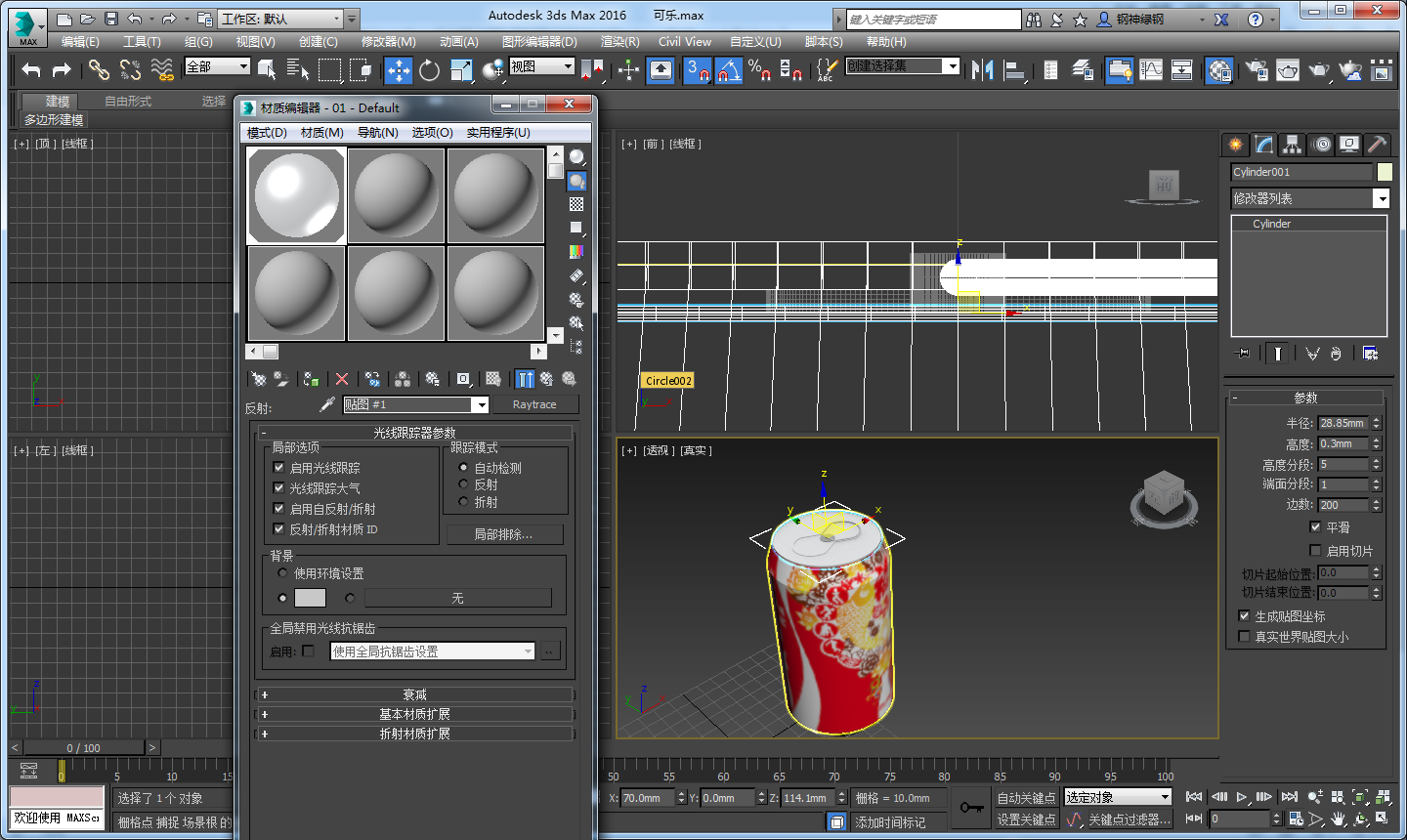The width and height of the screenshot is (1407, 840).
Task: Click Reset Map red X in Material Editor
Action: click(x=341, y=379)
